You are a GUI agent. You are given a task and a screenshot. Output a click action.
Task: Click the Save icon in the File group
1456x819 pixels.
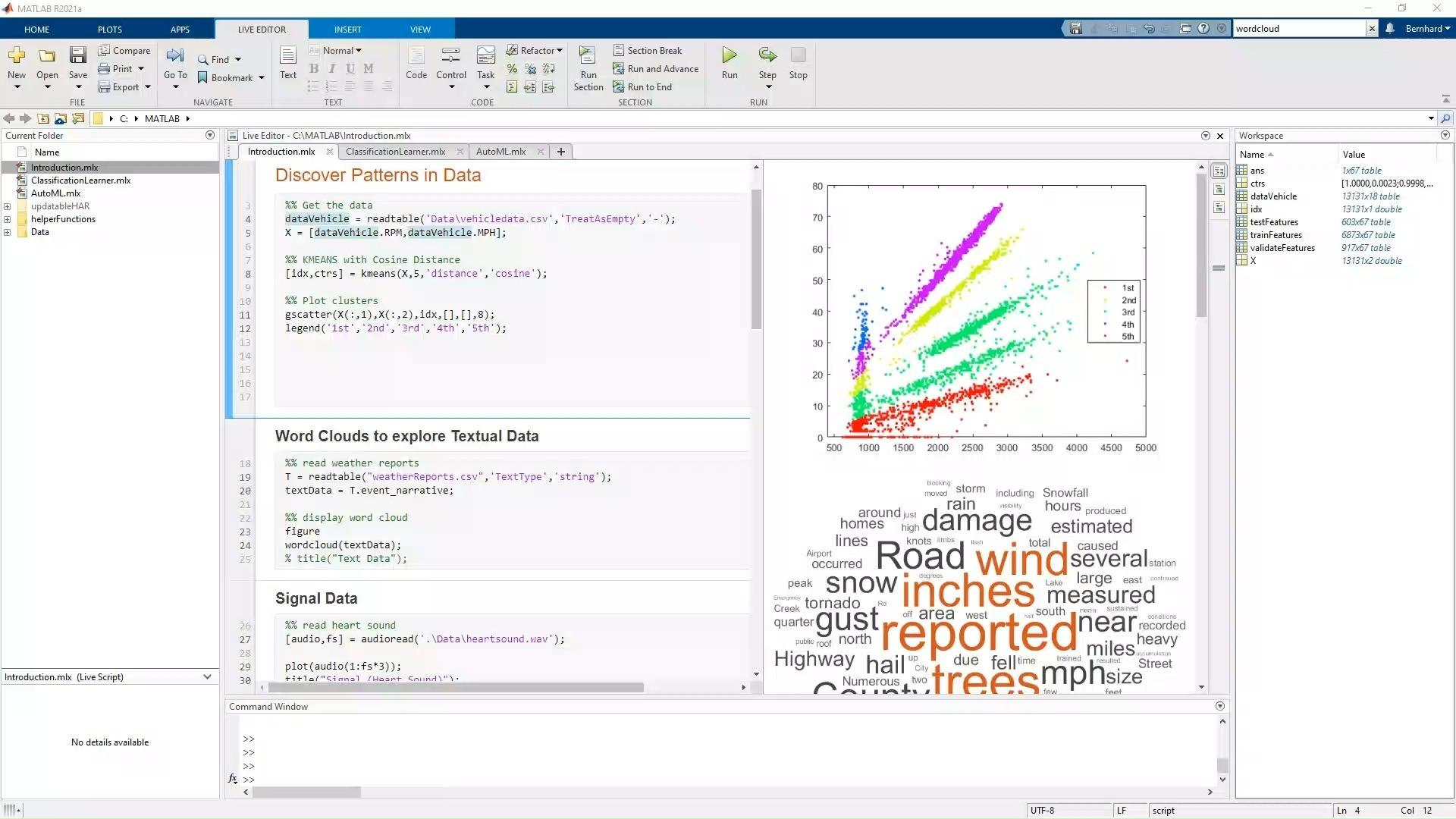tap(77, 55)
